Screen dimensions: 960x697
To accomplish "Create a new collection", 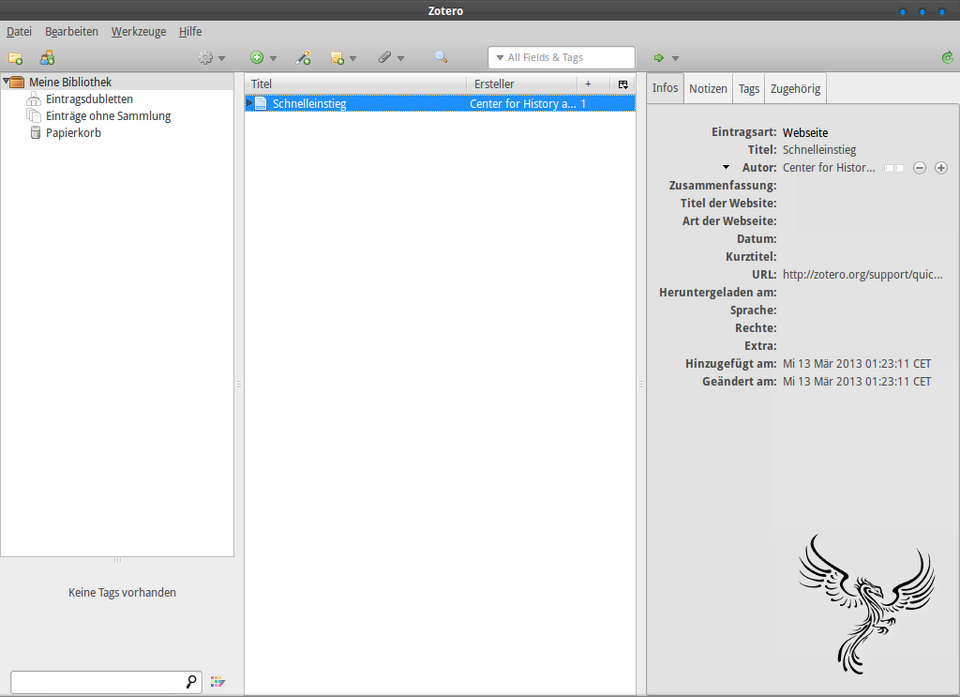I will [15, 57].
